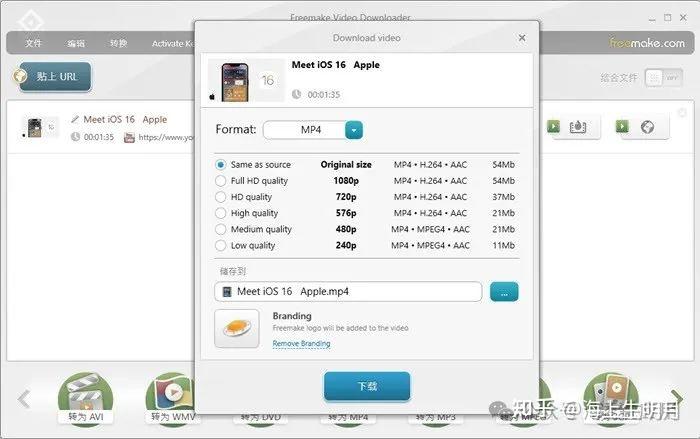Image resolution: width=700 pixels, height=439 pixels.
Task: Click the Meet iOS 16 Apple title in main list
Action: click(125, 119)
